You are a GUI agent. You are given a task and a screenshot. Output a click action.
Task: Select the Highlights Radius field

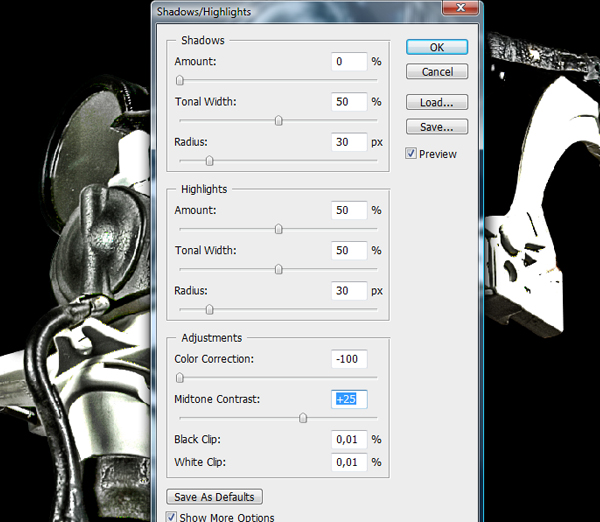point(349,290)
